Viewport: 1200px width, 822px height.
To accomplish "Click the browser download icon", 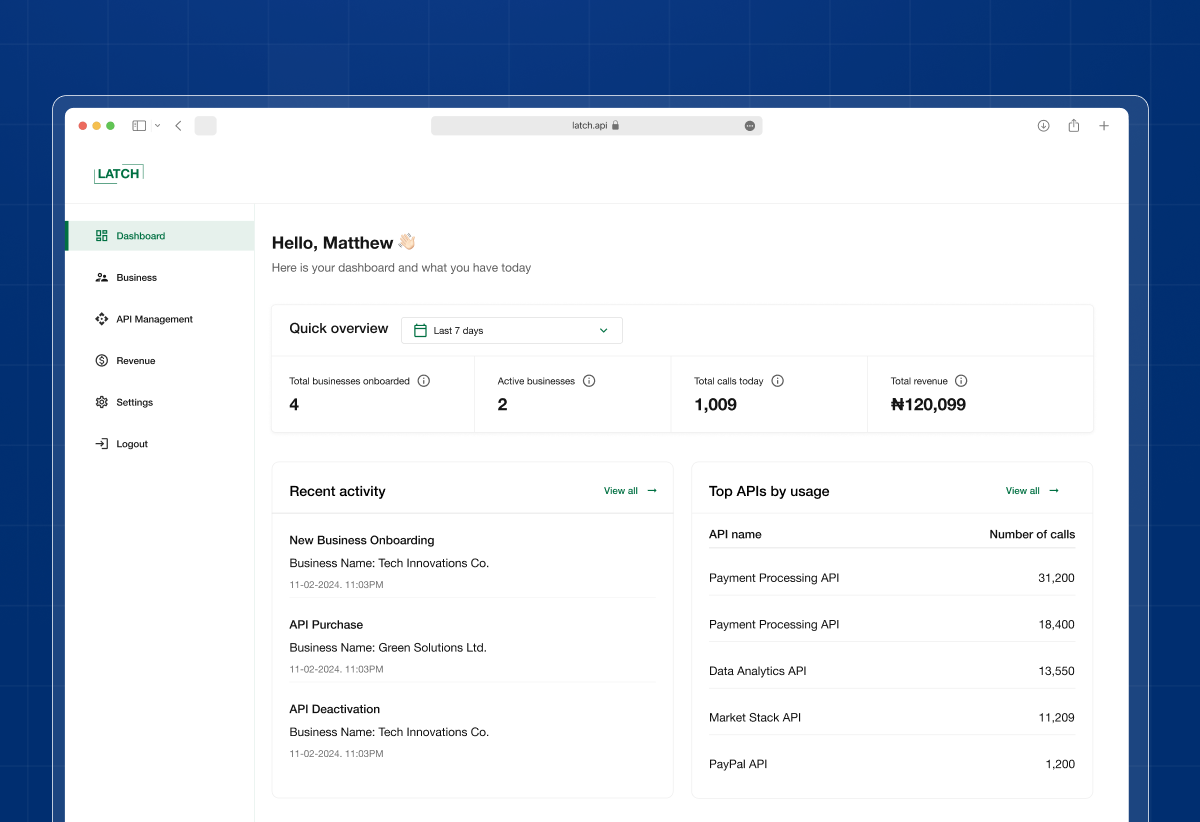I will pyautogui.click(x=1043, y=126).
